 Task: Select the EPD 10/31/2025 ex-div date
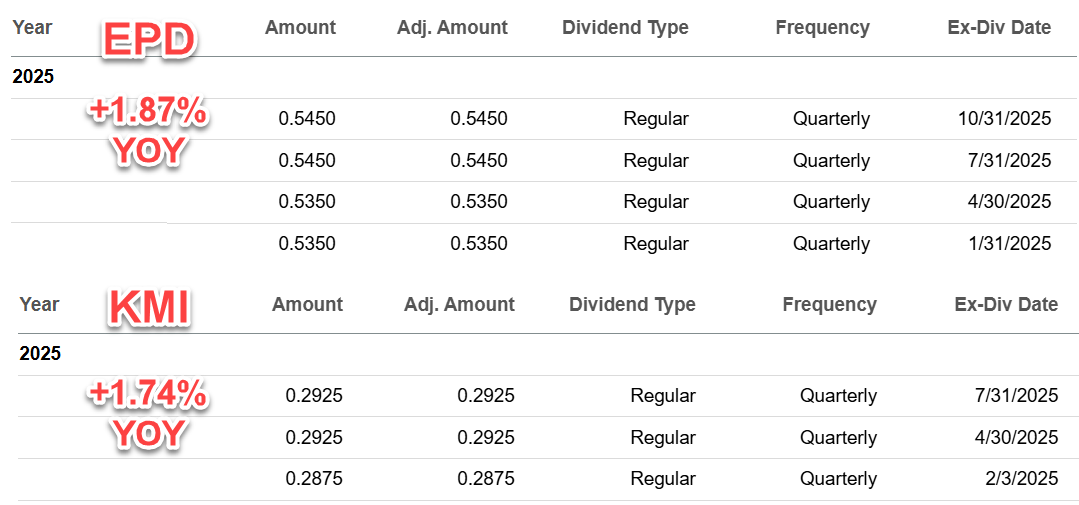[x=1004, y=119]
